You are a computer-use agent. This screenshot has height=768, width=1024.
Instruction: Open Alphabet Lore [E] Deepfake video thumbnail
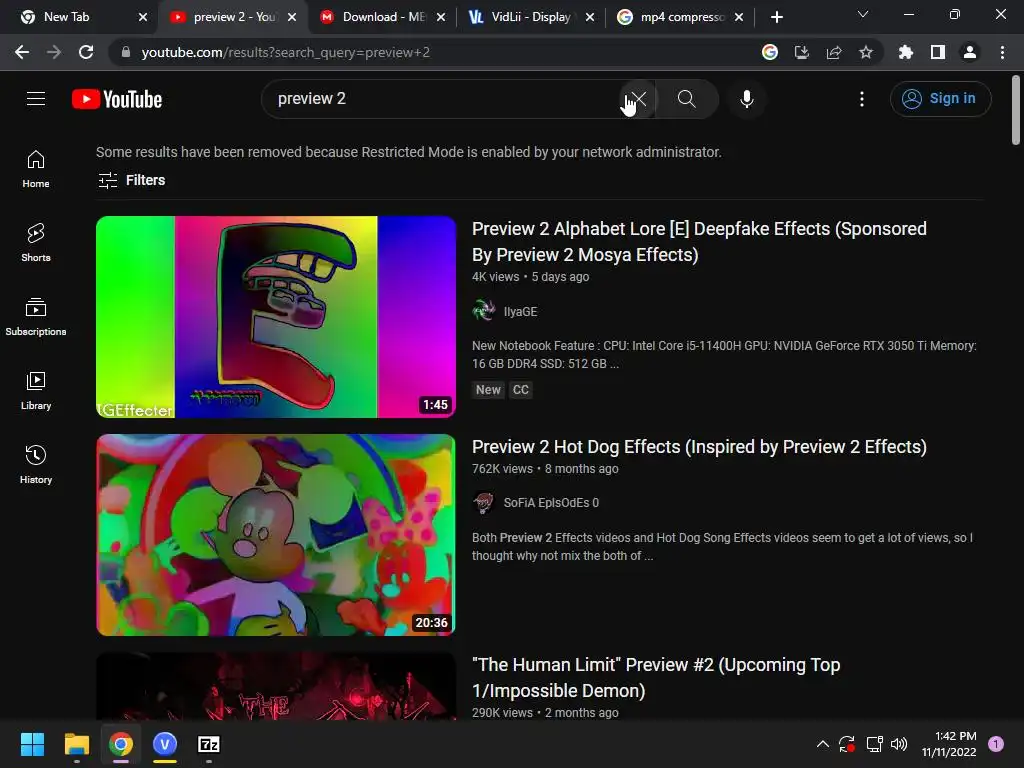[276, 317]
